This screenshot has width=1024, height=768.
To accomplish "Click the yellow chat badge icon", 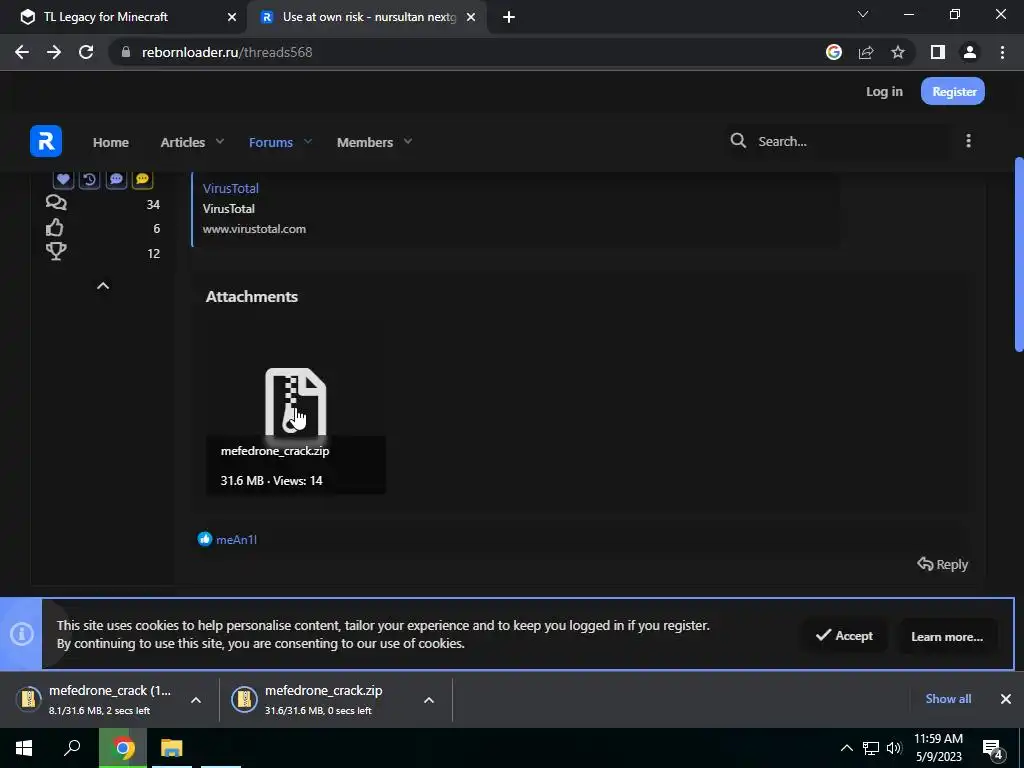I will point(142,179).
